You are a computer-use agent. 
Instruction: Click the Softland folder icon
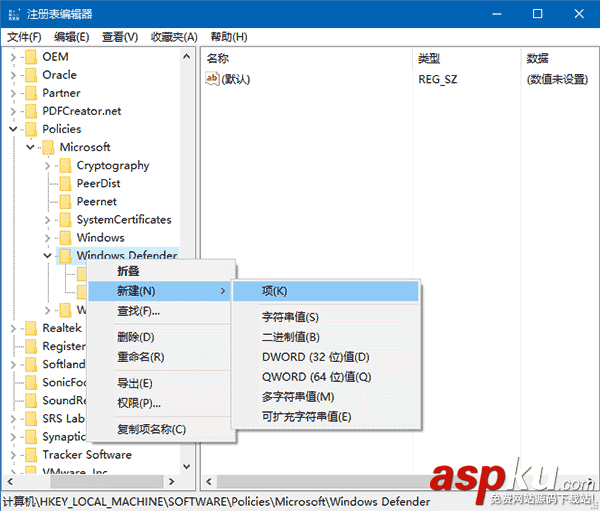pos(31,364)
